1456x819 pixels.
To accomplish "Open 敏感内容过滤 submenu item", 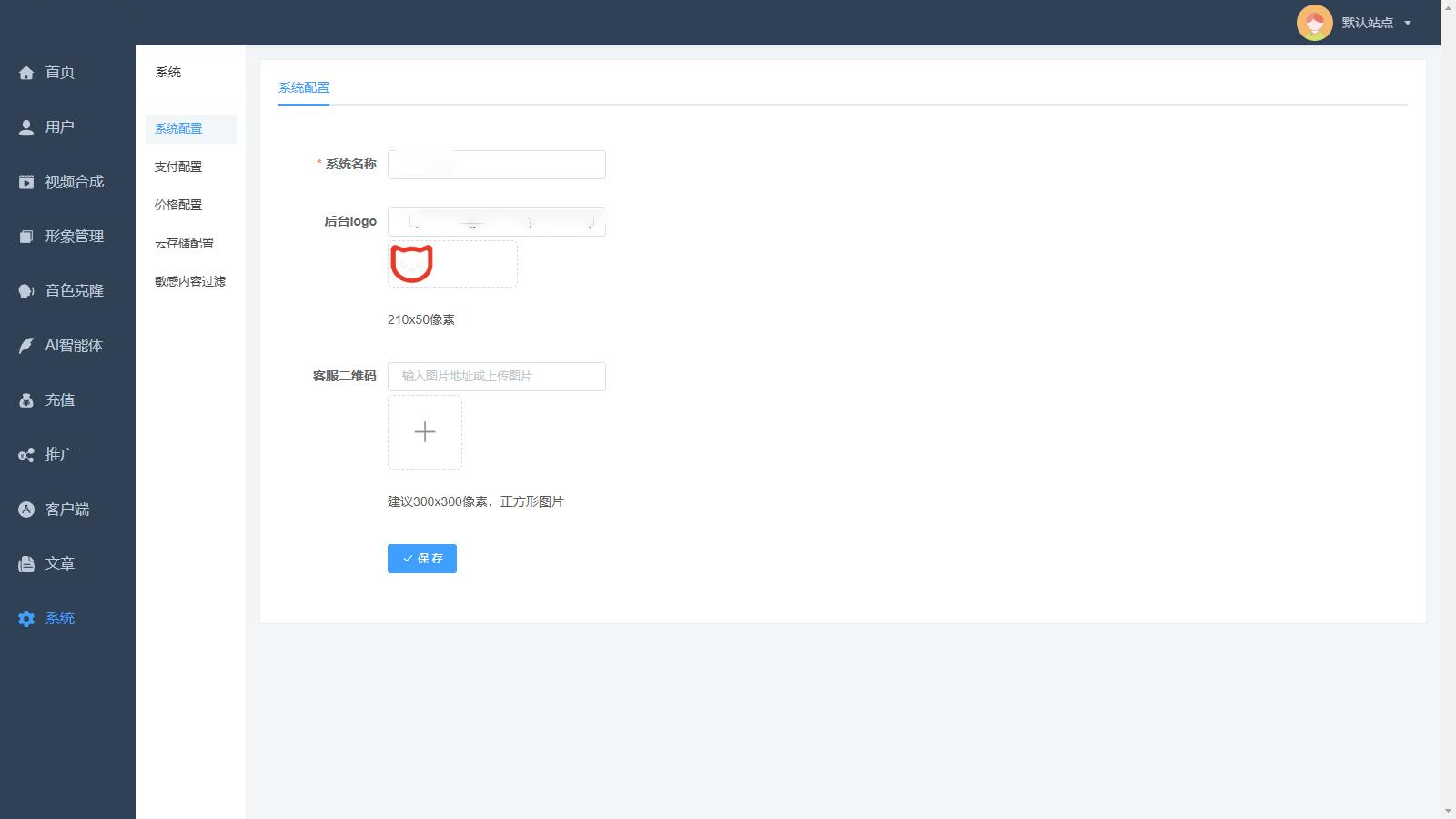I will [189, 281].
